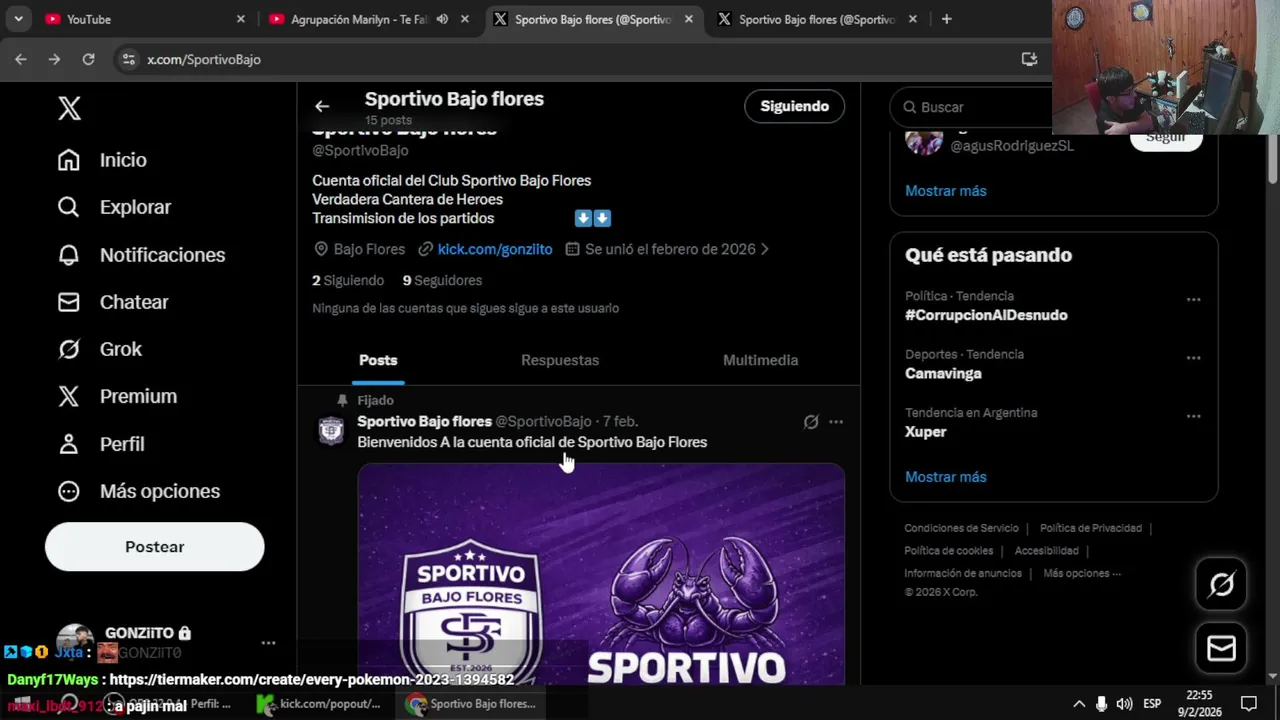
Task: Open Sportivo Bajo flores taskbar window
Action: pos(471,704)
